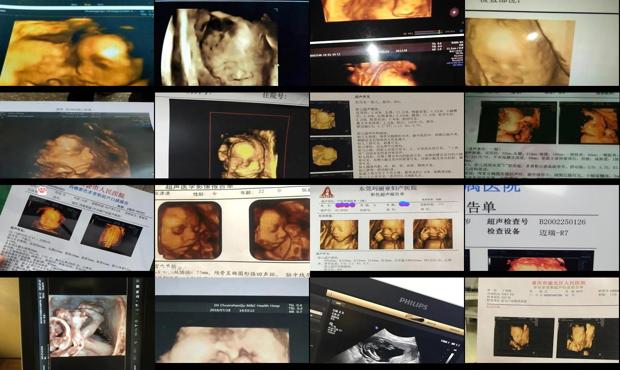Click the large 告单 heading text
The image size is (620, 370).
(481, 207)
